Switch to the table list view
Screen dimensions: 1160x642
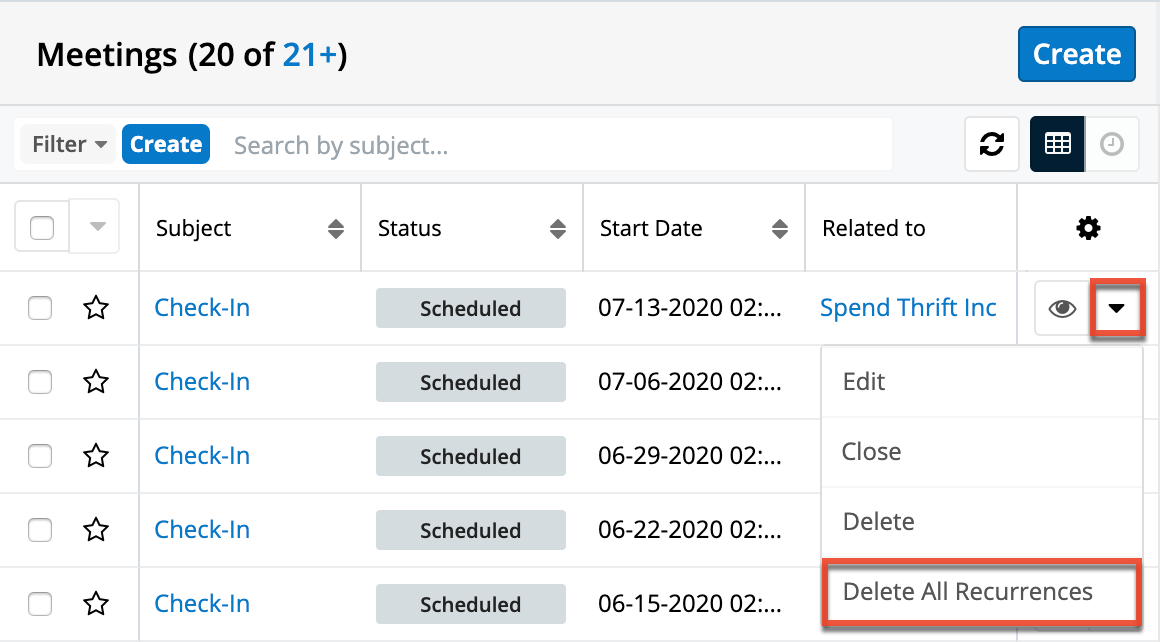tap(1057, 144)
